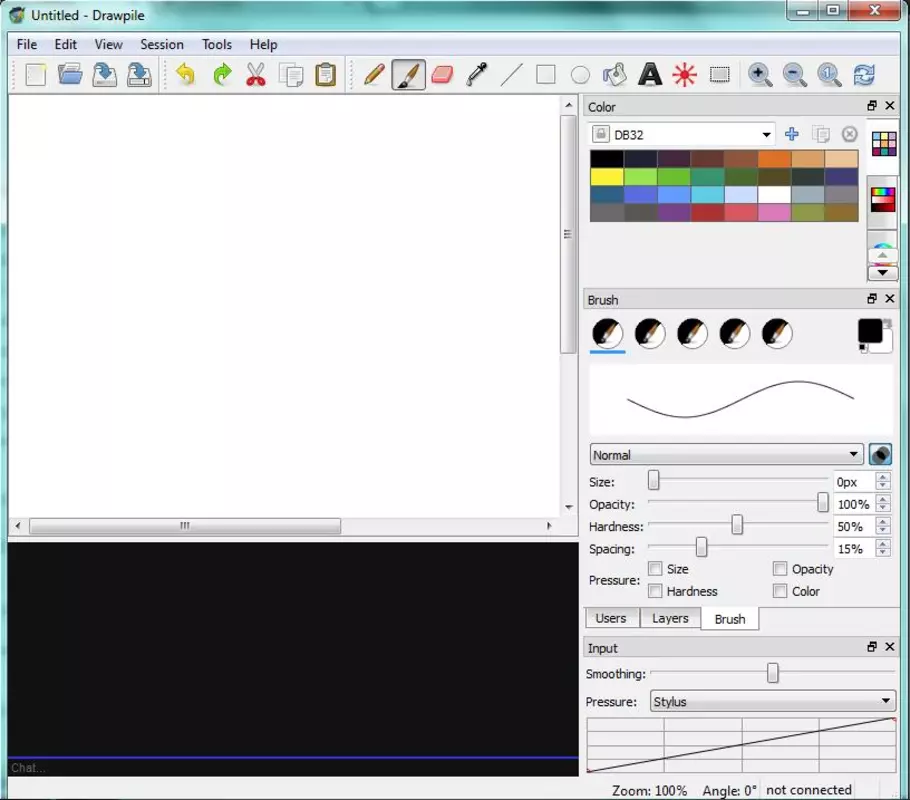
Task: Open a file with the folder icon
Action: tap(70, 75)
